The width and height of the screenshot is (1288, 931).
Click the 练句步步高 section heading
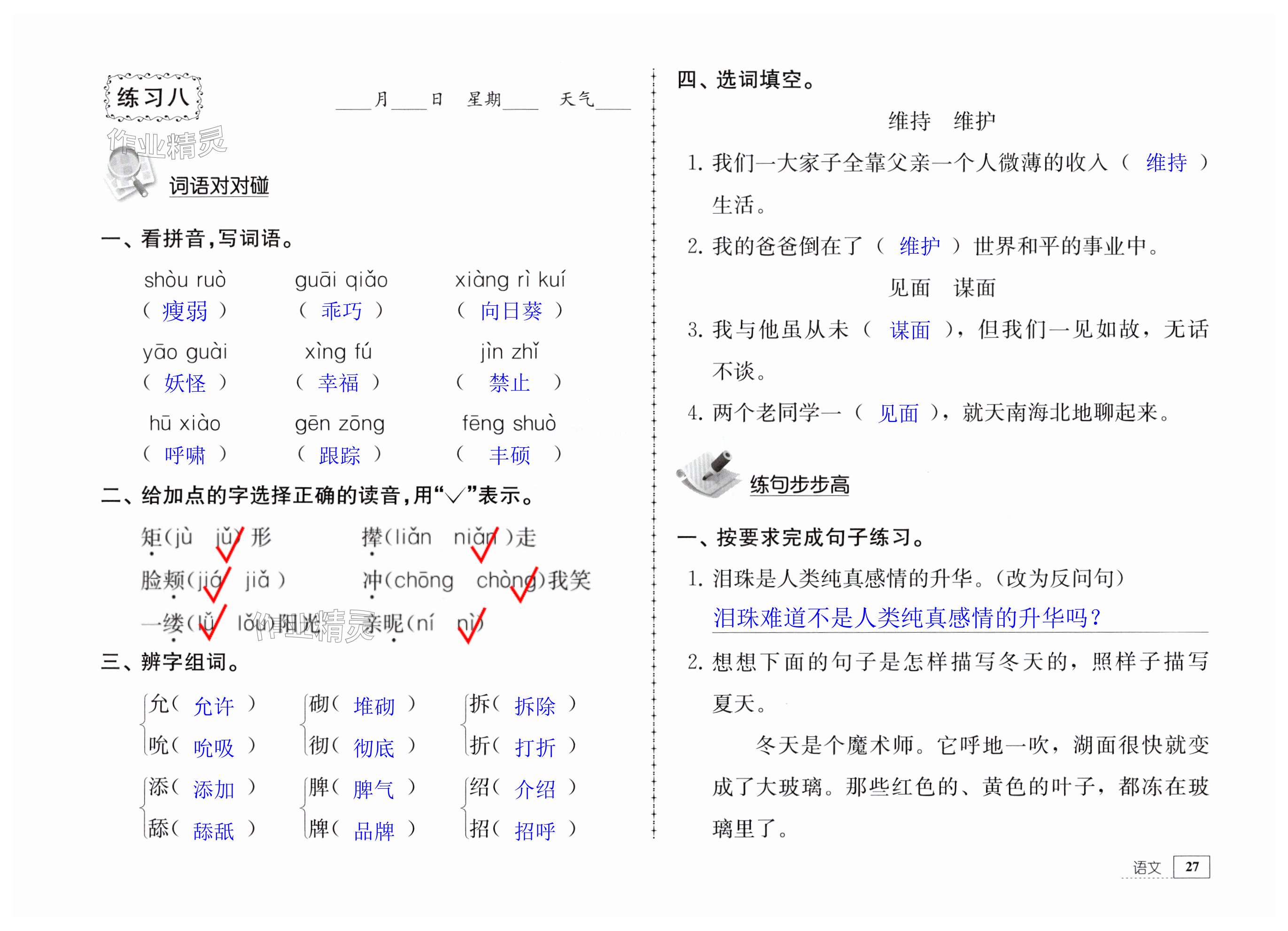coord(799,485)
